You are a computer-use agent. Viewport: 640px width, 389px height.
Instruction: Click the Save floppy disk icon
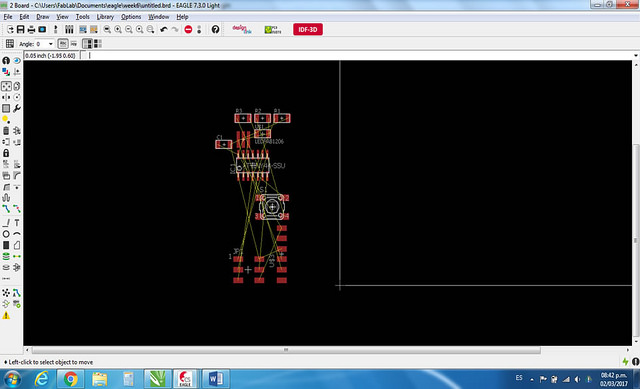[20, 29]
